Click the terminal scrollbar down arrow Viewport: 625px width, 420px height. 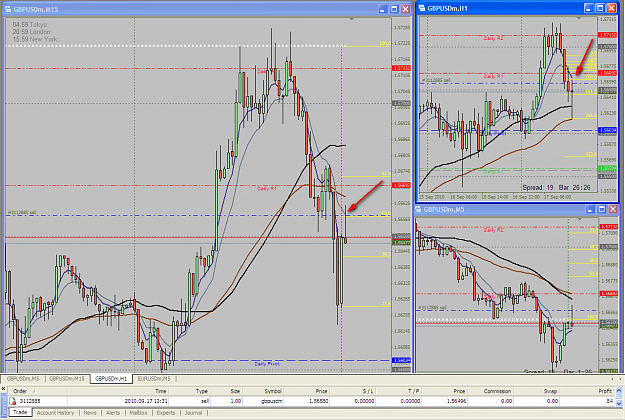[619, 403]
